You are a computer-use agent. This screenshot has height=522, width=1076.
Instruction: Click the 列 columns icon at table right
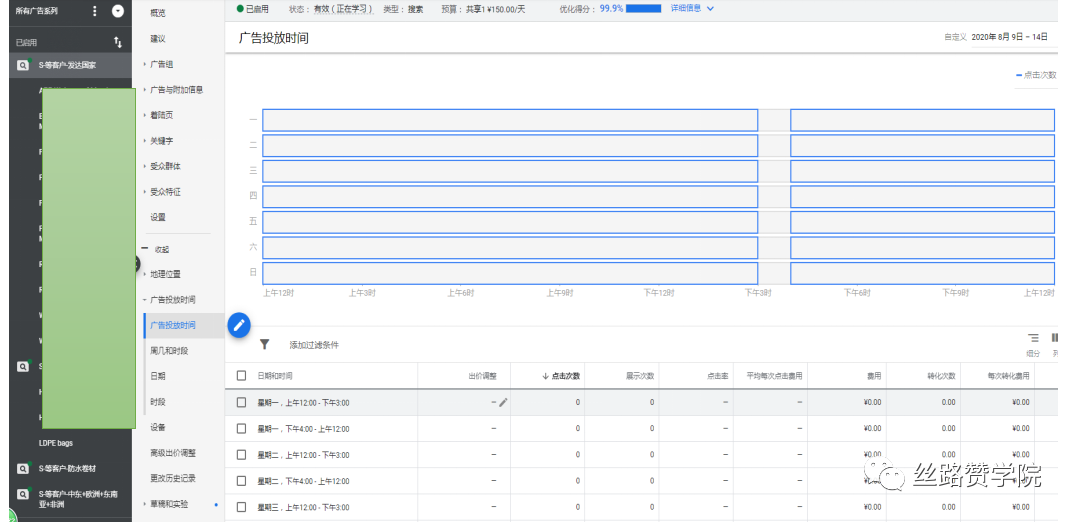(x=1055, y=337)
